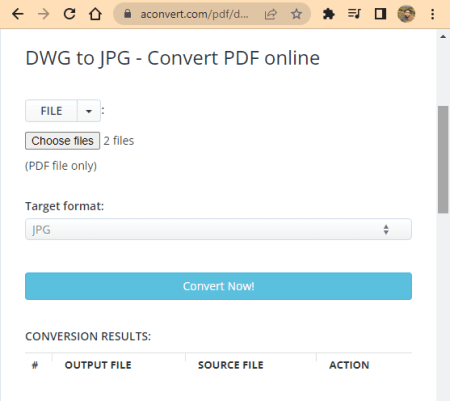This screenshot has height=401, width=450.
Task: Reload the aconvert page
Action: (69, 14)
